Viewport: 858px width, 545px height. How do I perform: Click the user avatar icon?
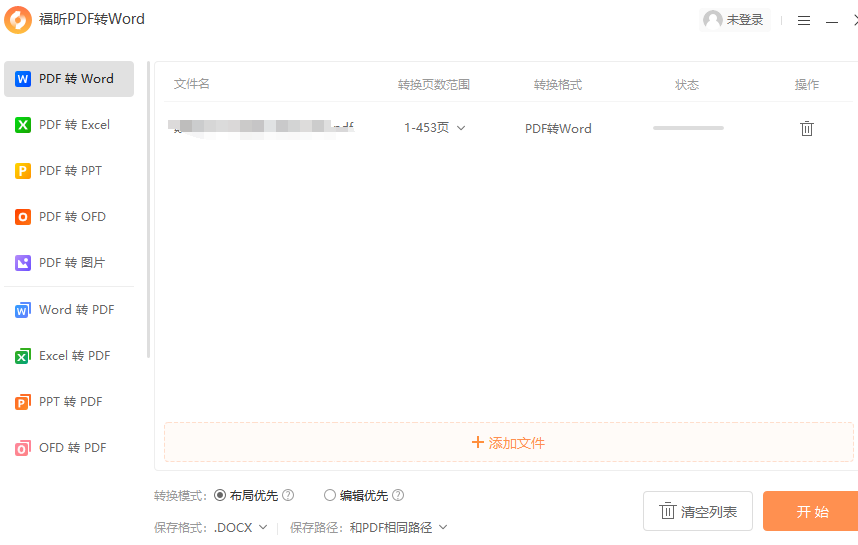(713, 20)
